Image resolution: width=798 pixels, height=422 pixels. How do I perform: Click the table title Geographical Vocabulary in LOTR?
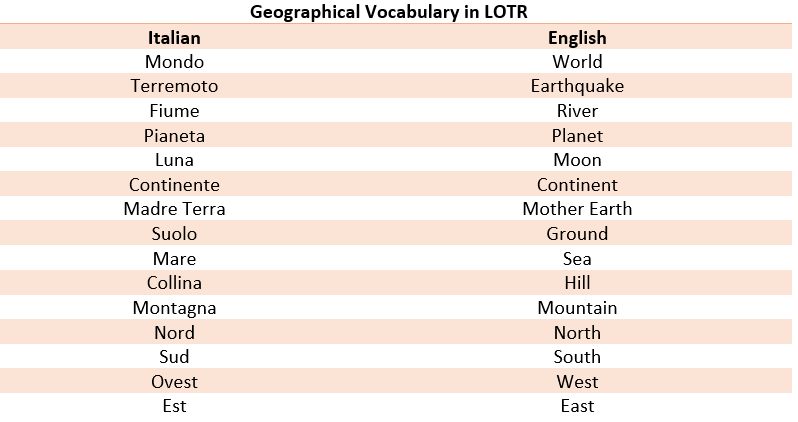[388, 12]
